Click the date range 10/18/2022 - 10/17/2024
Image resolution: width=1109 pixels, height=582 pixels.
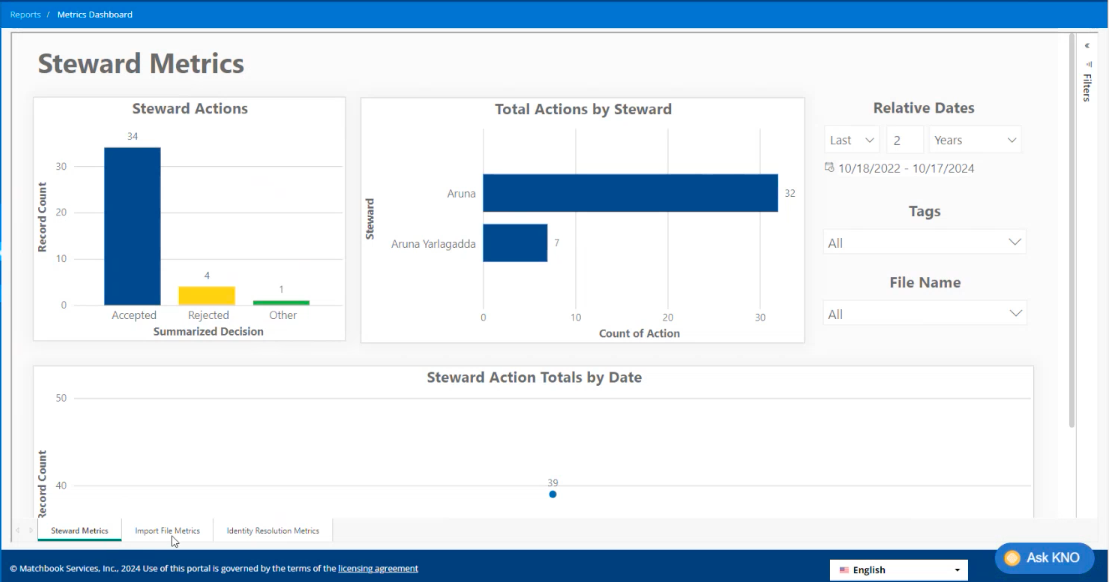click(906, 168)
